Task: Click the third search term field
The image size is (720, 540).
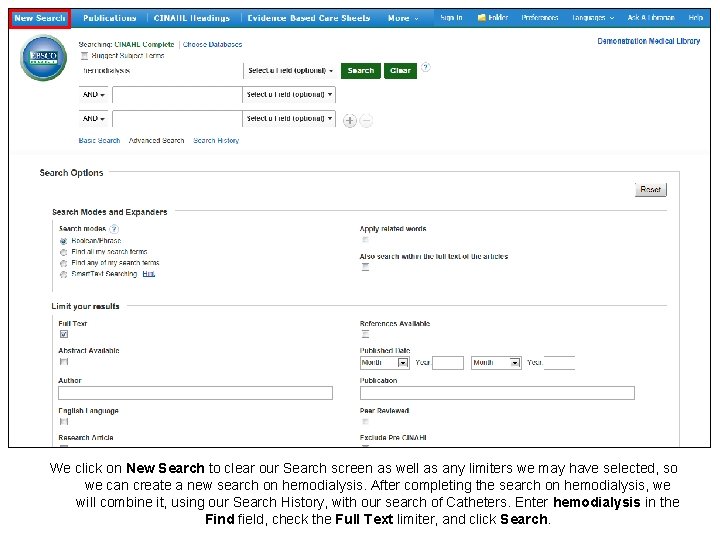Action: click(x=177, y=118)
